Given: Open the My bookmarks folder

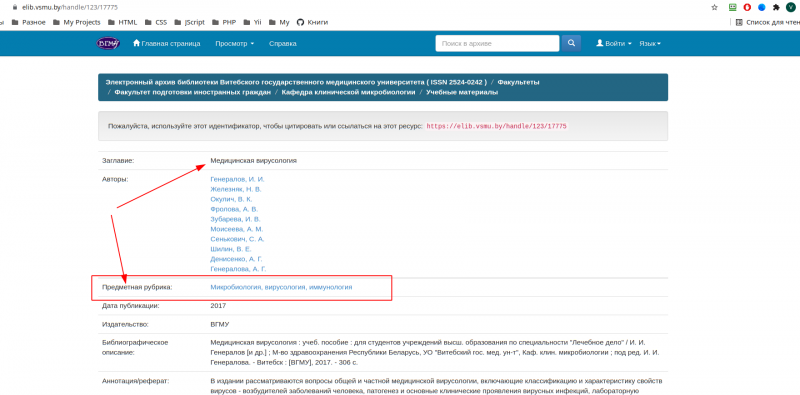Looking at the screenshot, I should [279, 22].
